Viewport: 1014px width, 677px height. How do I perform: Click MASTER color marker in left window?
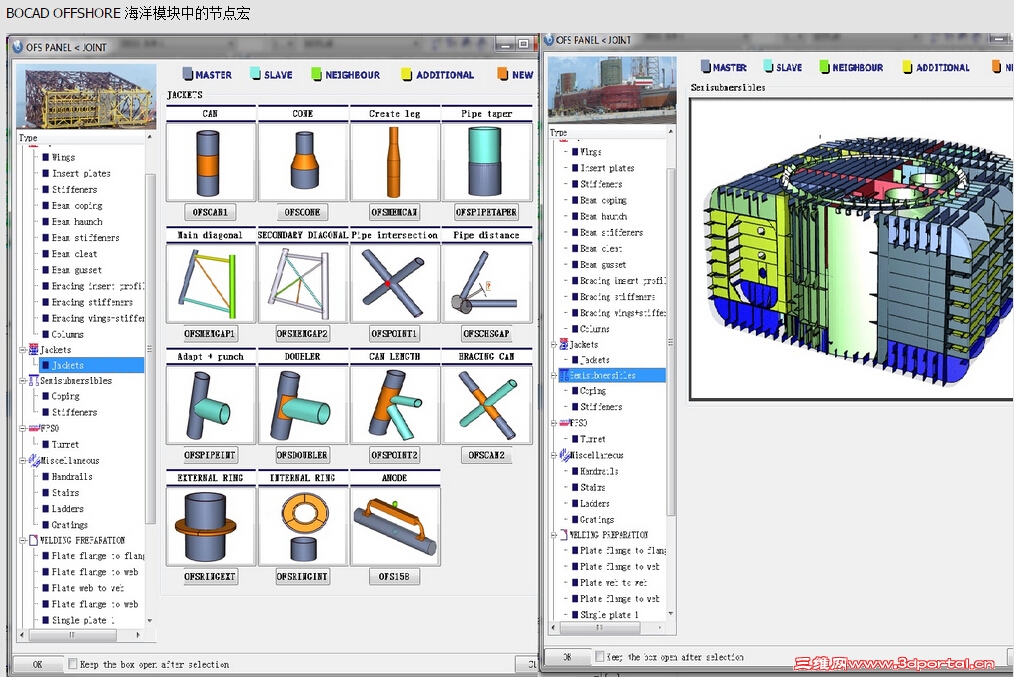point(188,74)
